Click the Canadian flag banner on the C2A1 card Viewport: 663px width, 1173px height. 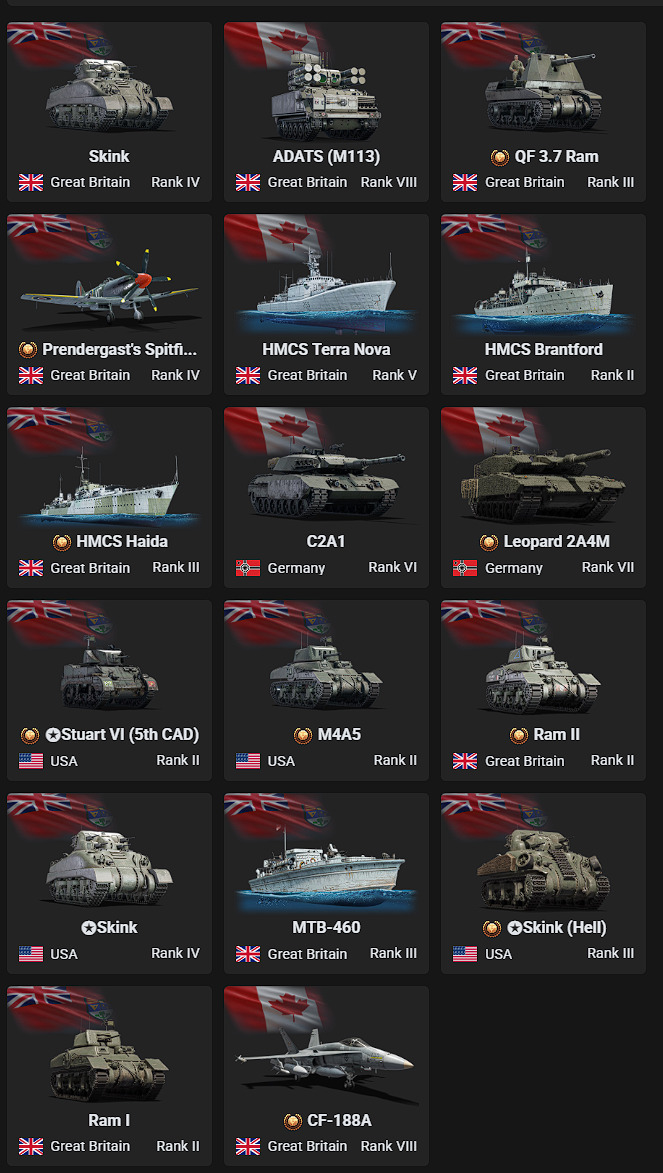point(274,430)
